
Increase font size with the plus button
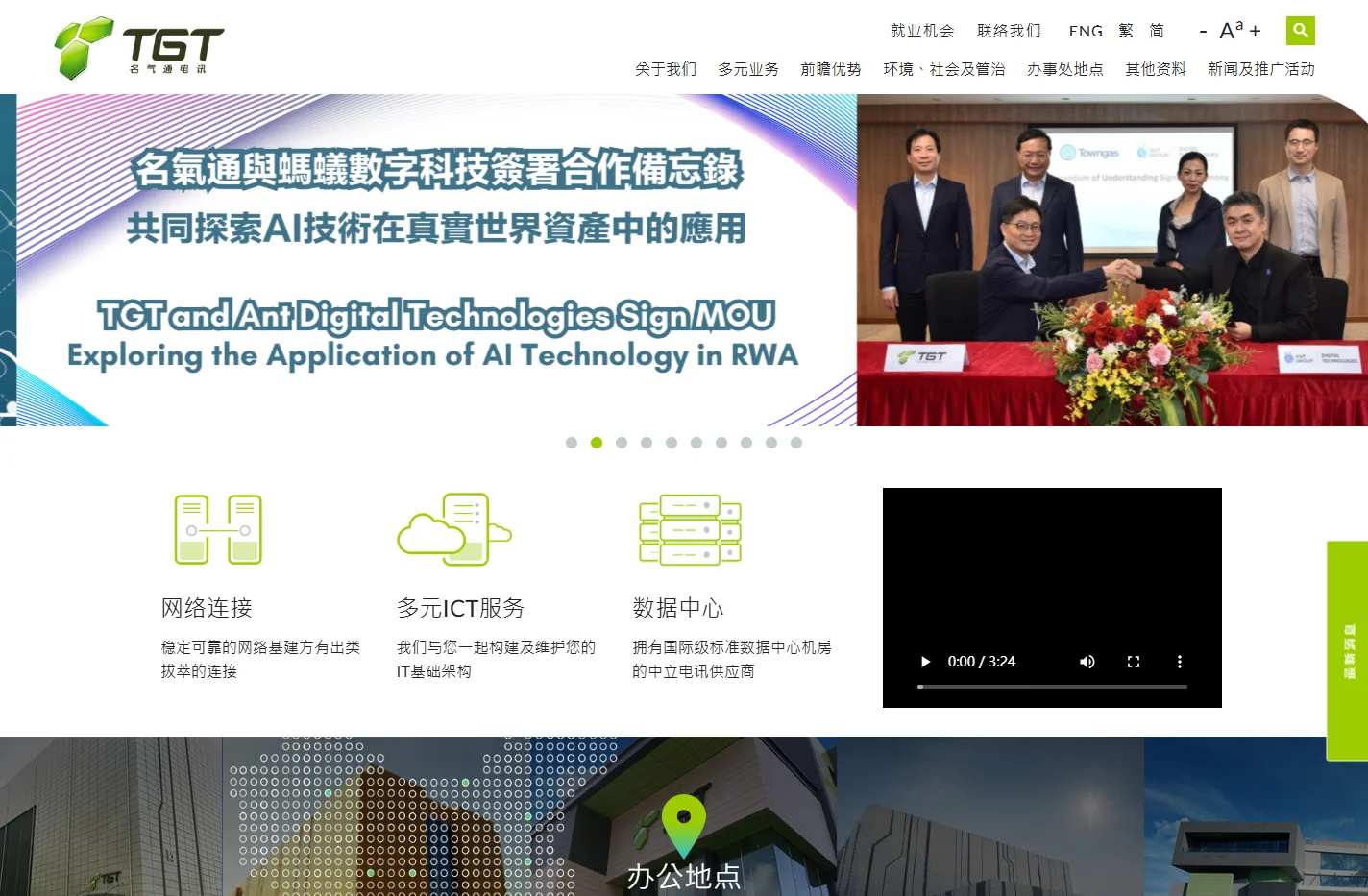click(1255, 32)
